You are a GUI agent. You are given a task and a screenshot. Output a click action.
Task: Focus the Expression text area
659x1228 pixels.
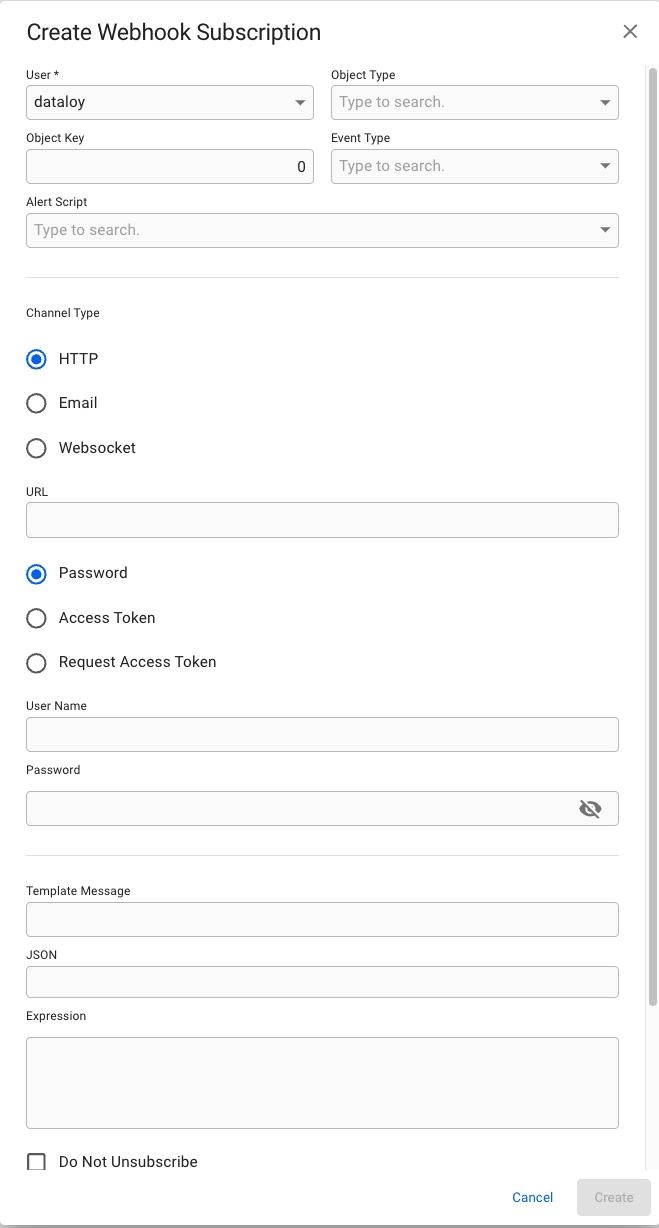(322, 1082)
